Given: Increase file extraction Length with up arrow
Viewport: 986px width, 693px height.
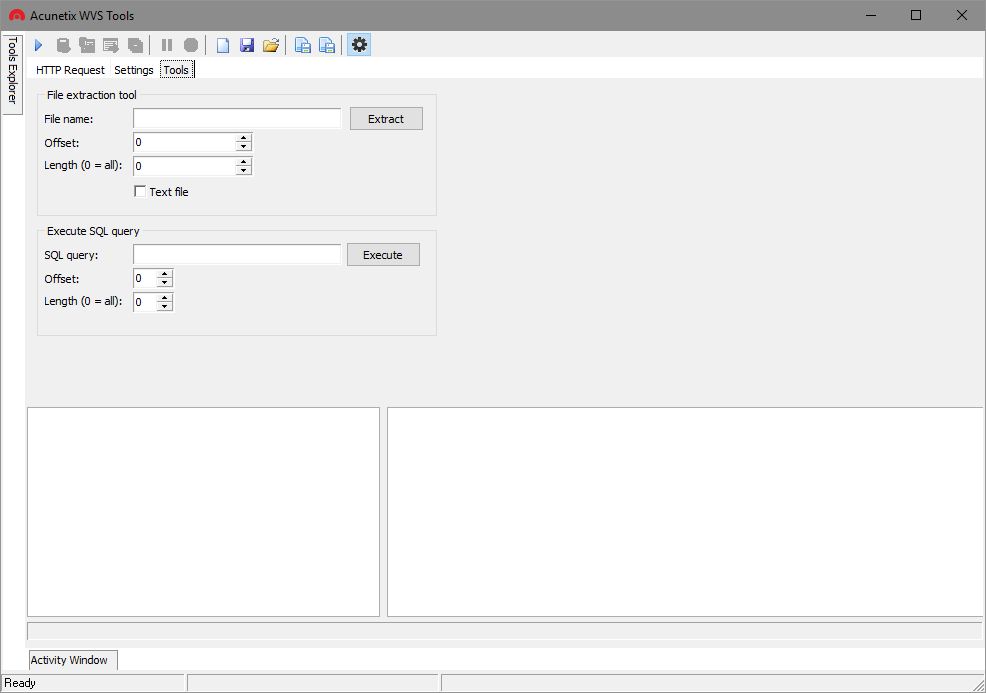Looking at the screenshot, I should click(243, 162).
